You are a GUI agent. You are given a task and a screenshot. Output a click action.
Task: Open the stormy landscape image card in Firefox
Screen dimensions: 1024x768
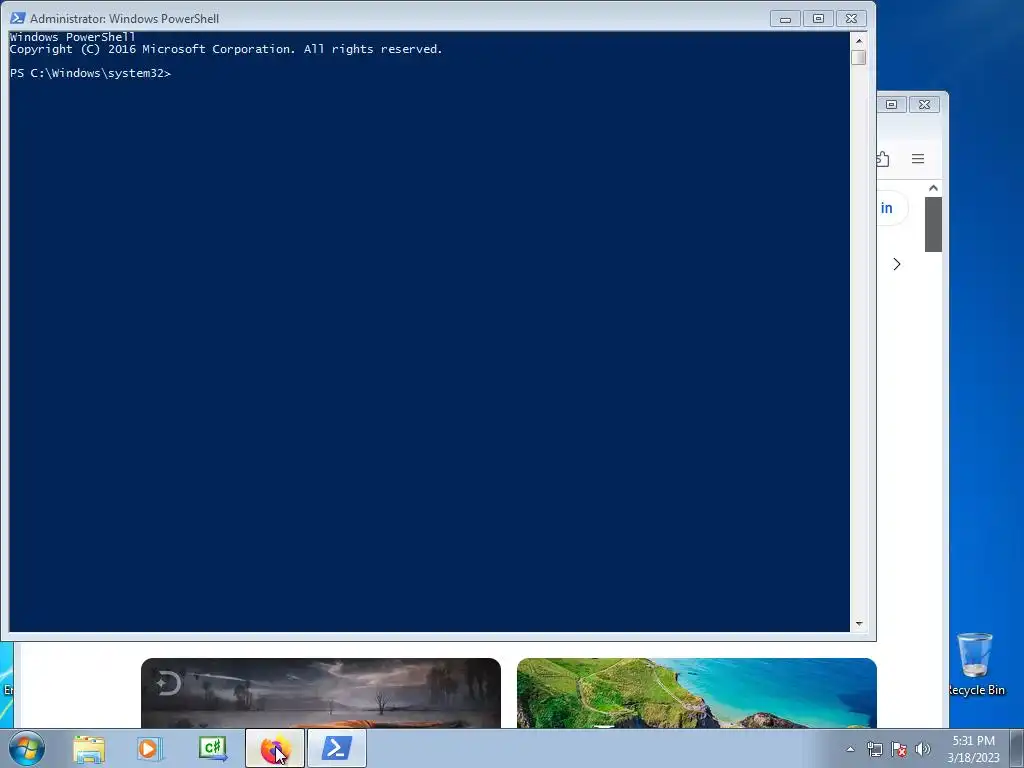pos(321,693)
